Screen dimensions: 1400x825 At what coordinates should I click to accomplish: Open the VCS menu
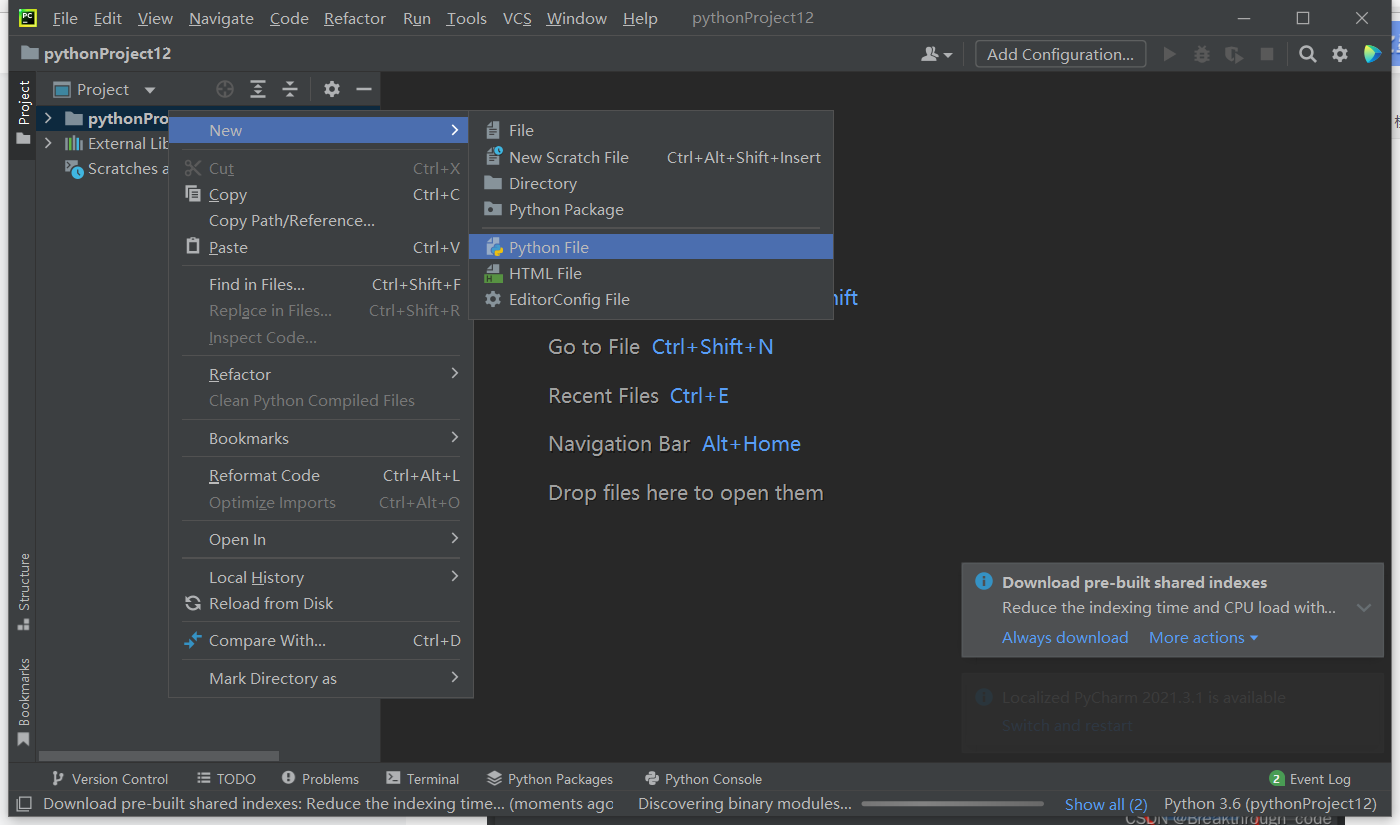click(x=517, y=18)
